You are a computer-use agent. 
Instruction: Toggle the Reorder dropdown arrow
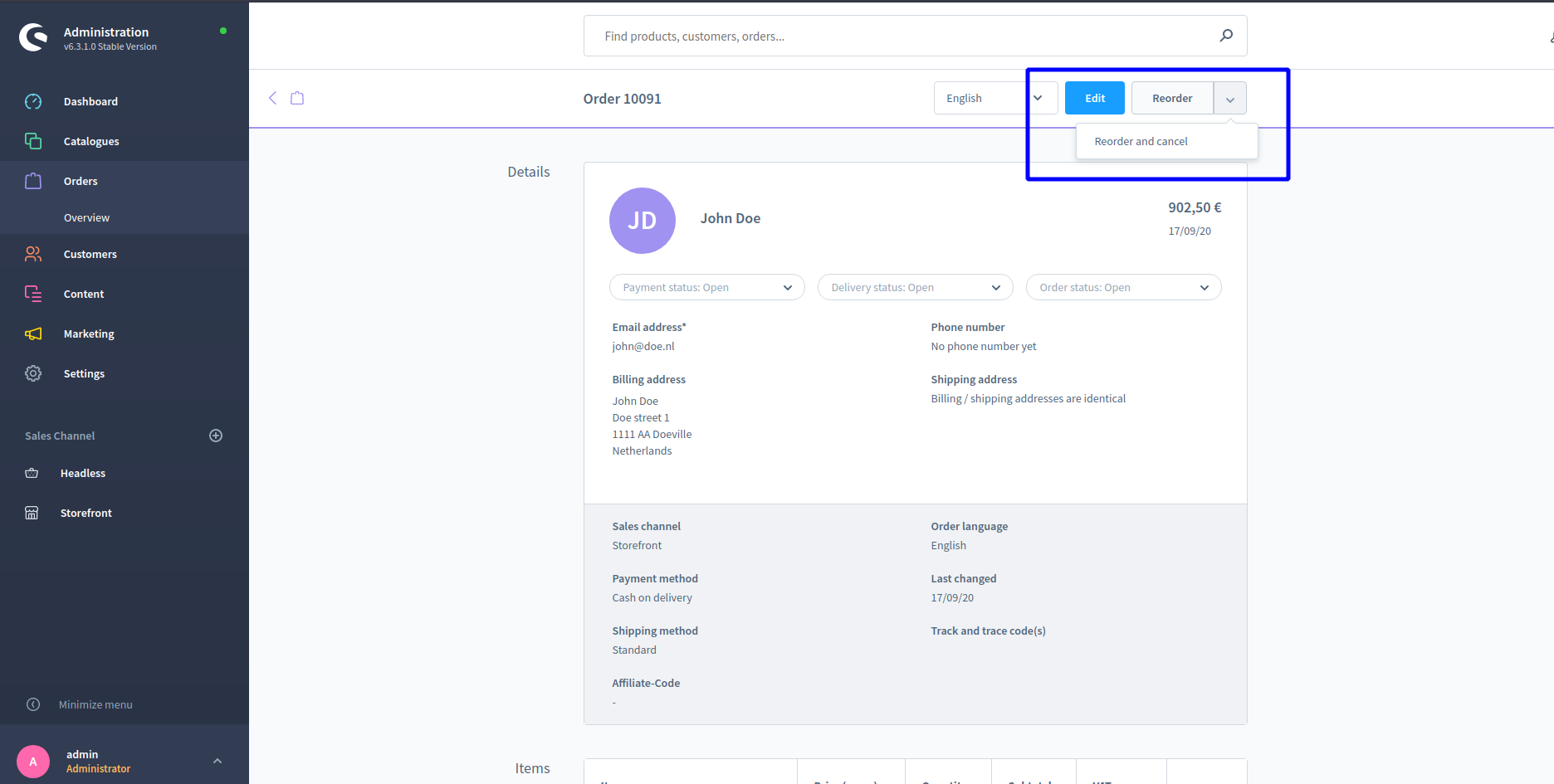click(x=1230, y=98)
